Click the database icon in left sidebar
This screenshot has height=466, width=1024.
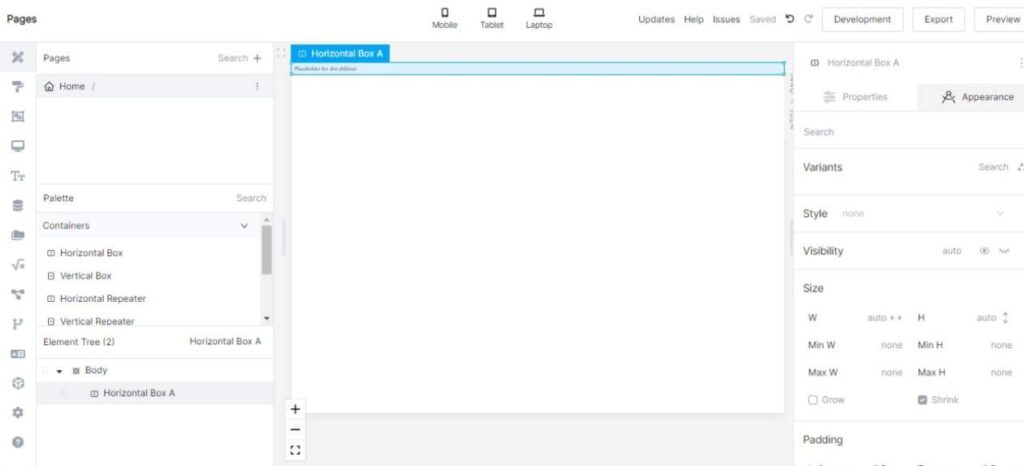[17, 206]
